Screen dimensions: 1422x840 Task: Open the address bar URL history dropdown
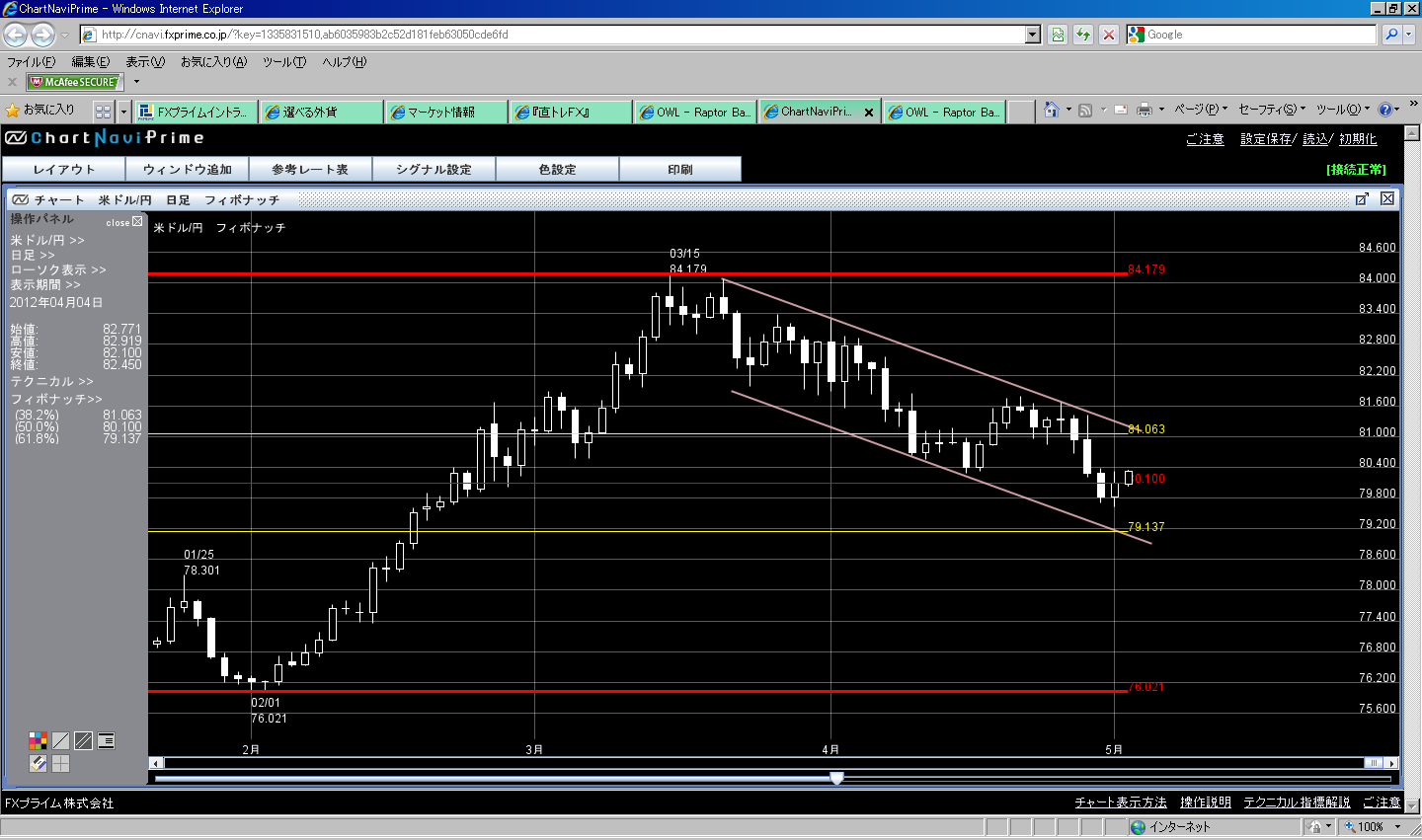click(x=1033, y=35)
